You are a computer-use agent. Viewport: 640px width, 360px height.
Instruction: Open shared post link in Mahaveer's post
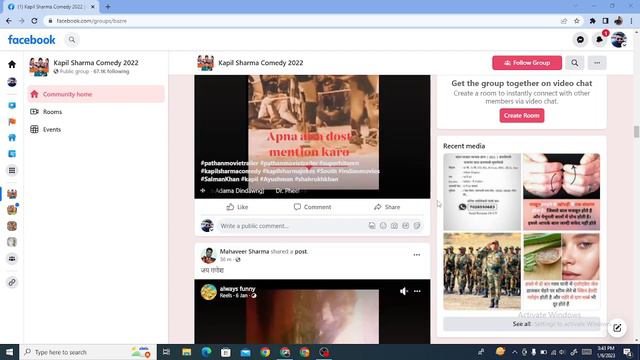click(x=301, y=251)
